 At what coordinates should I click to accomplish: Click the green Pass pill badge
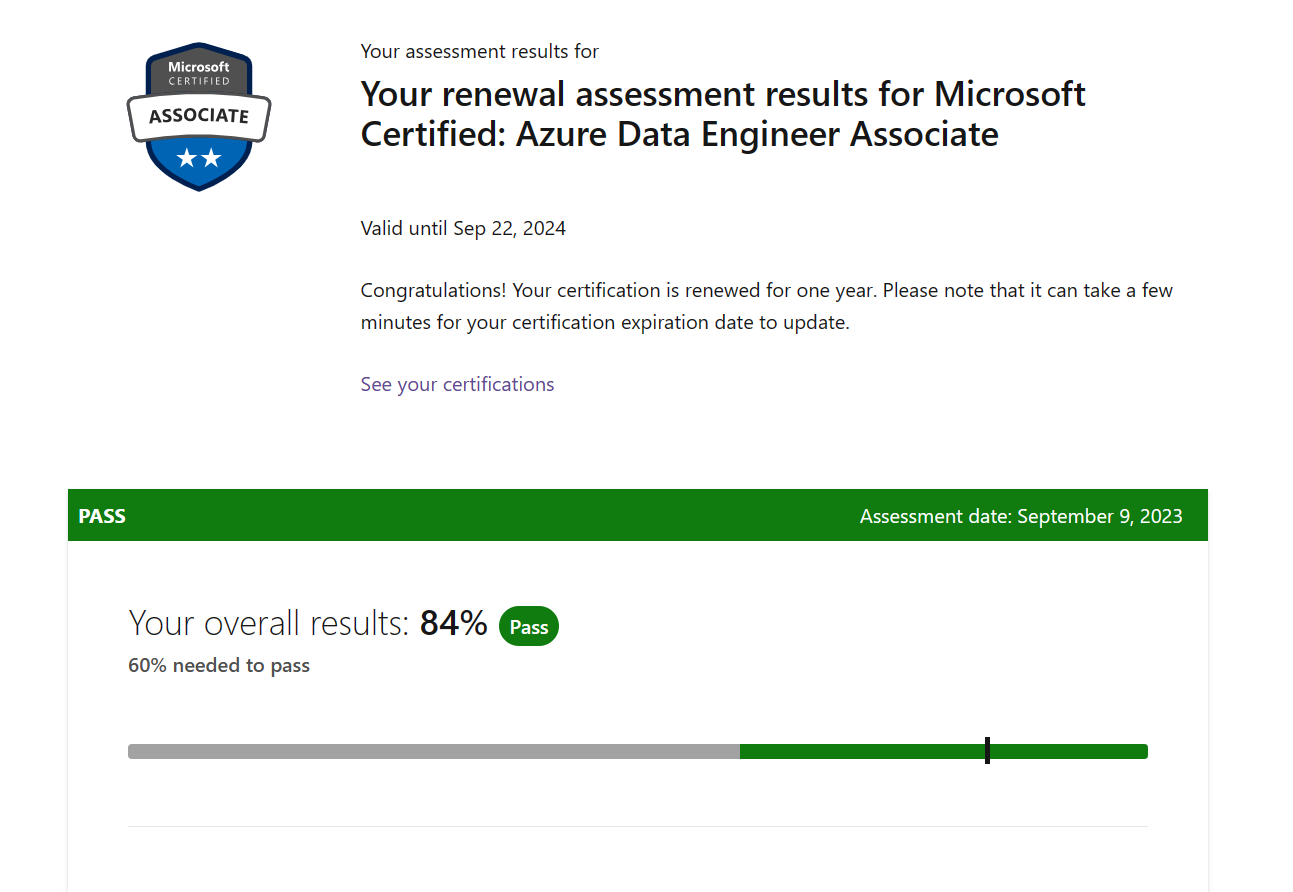528,625
